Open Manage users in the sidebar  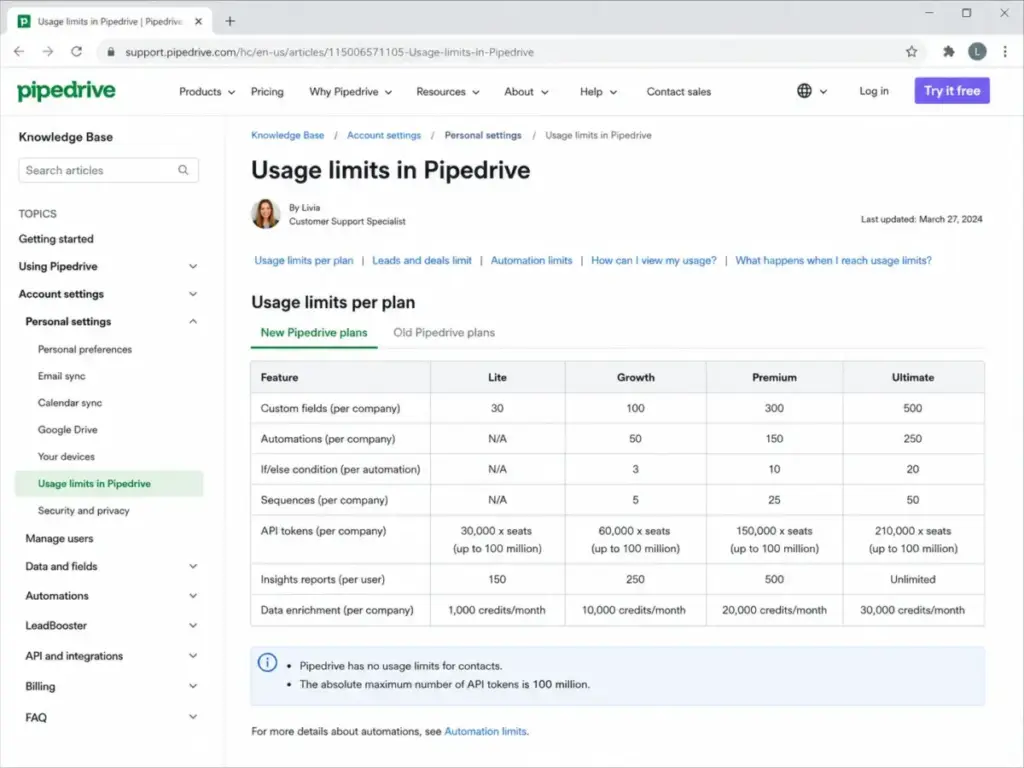(59, 539)
